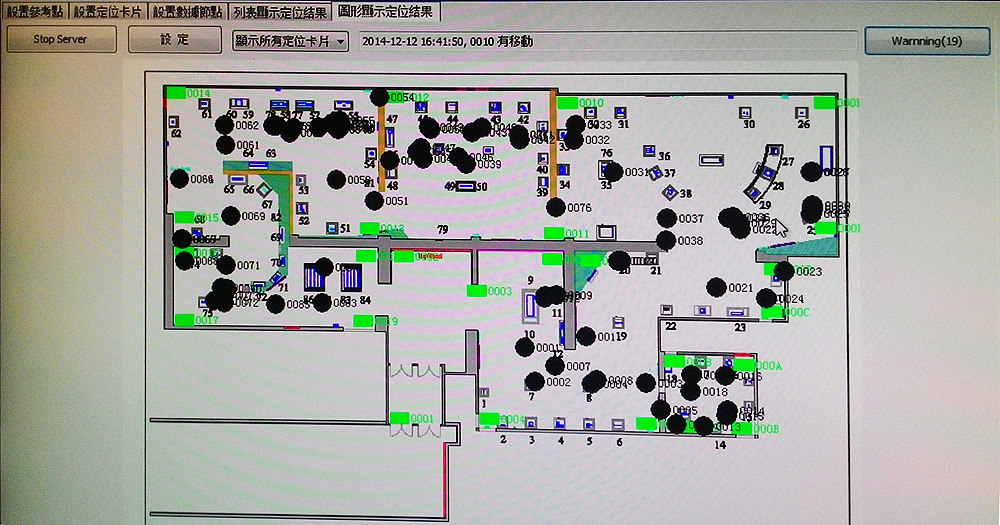Select green reference point 0014
This screenshot has height=525, width=1000.
(176, 93)
